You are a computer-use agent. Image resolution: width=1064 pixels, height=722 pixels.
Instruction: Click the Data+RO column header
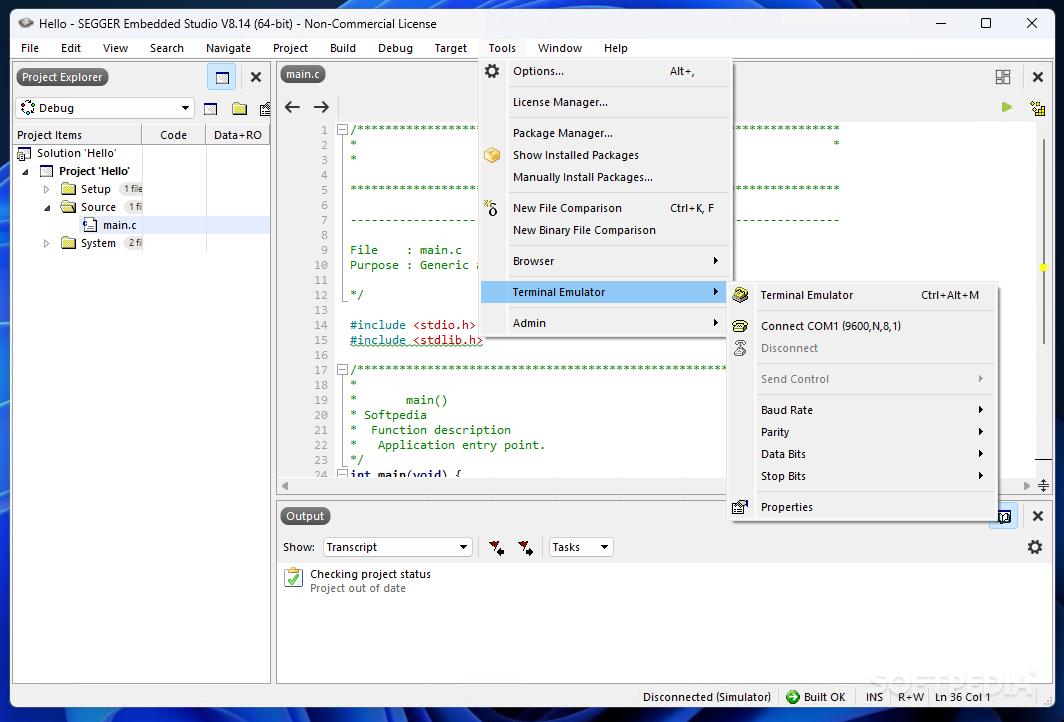[238, 135]
